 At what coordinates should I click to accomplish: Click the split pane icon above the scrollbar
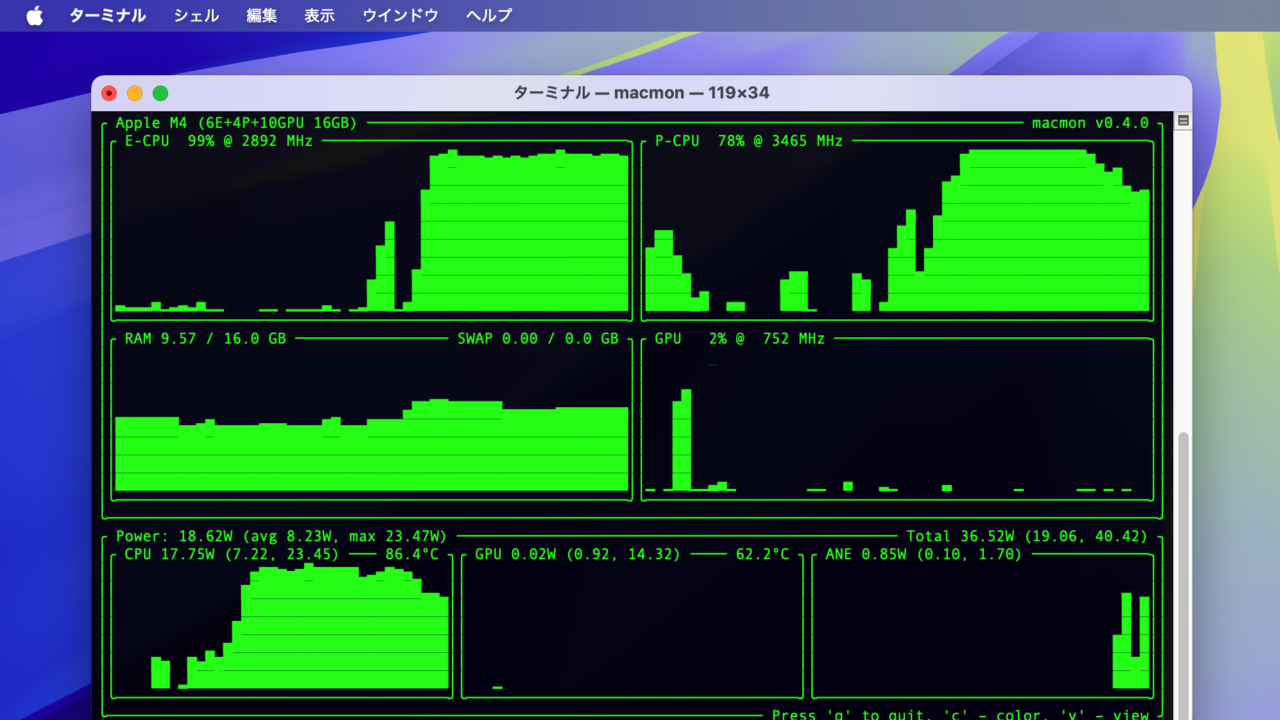(x=1183, y=120)
